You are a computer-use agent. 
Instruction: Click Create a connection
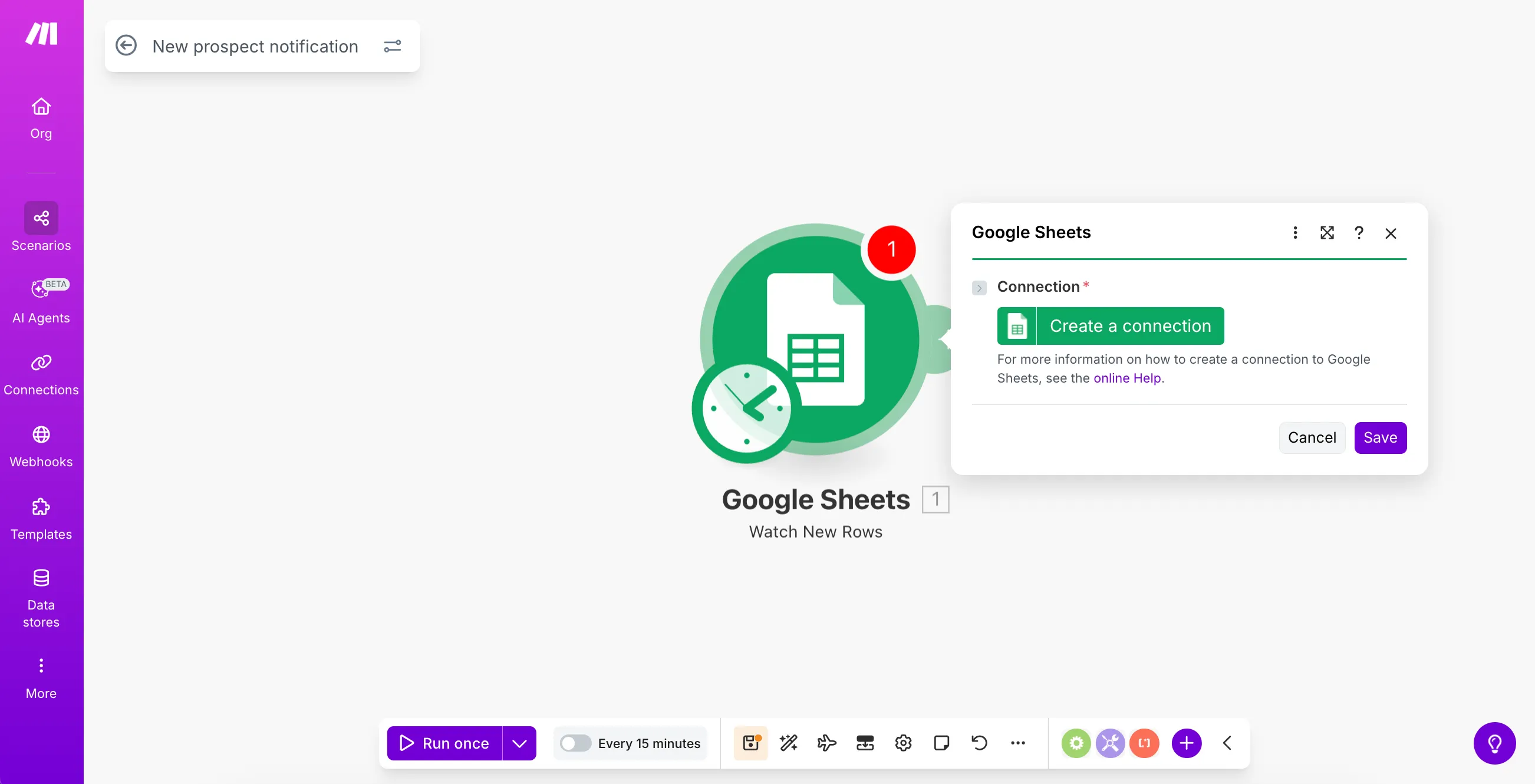pyautogui.click(x=1110, y=326)
